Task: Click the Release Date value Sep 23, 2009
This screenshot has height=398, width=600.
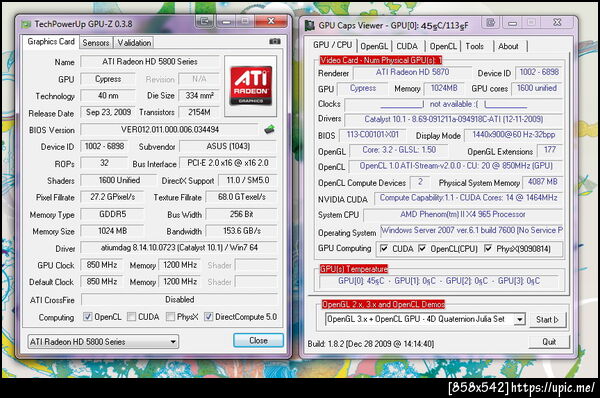Action: pos(108,113)
